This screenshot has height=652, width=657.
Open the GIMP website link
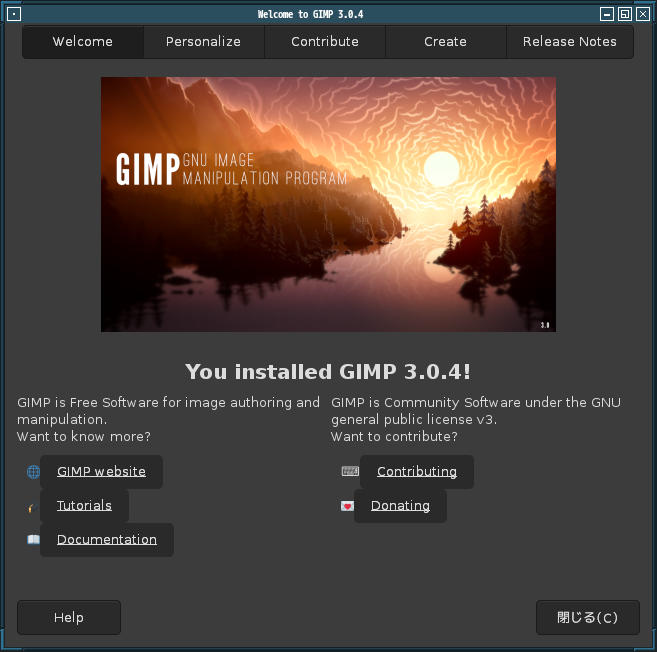101,472
